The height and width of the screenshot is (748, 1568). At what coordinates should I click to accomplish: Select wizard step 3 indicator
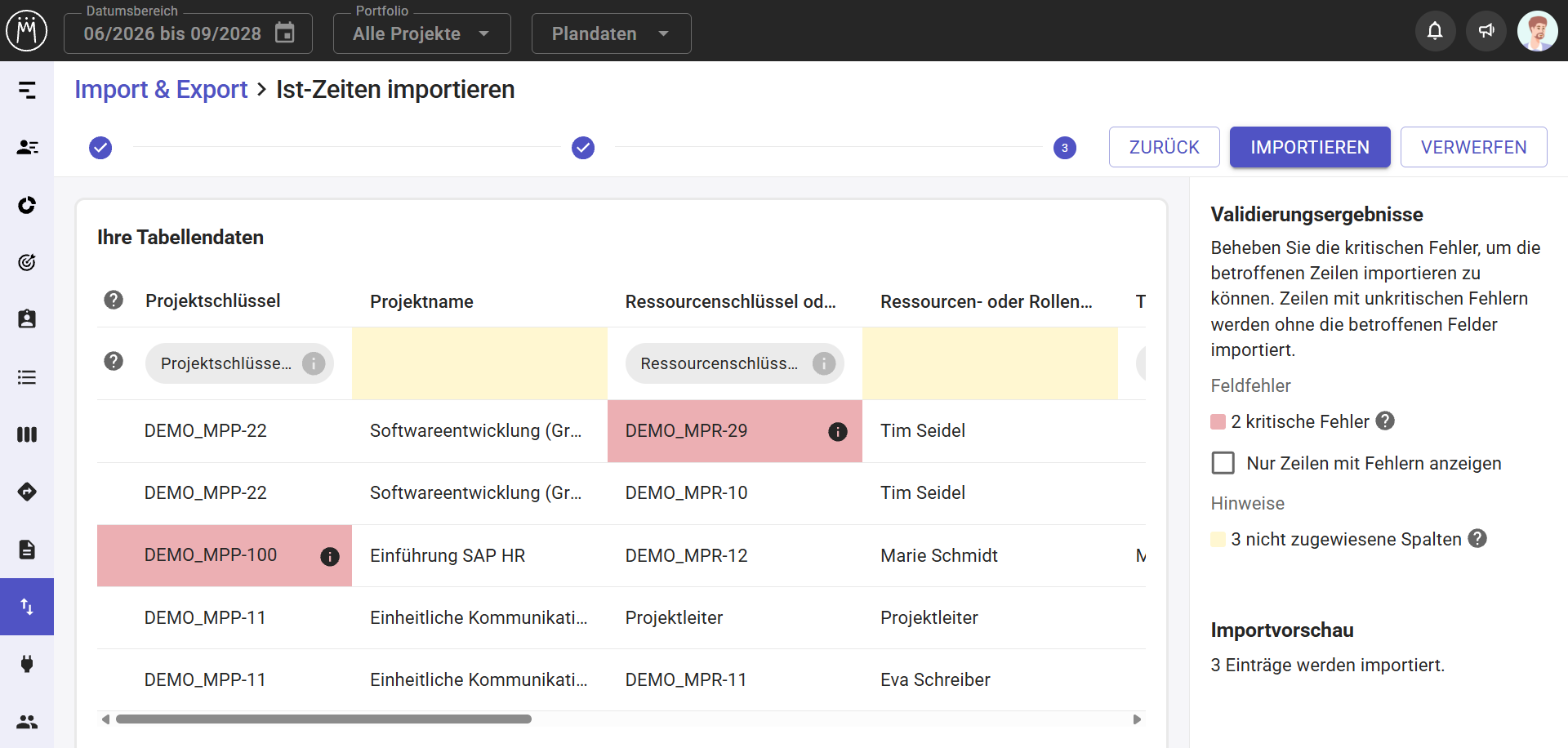(x=1065, y=148)
